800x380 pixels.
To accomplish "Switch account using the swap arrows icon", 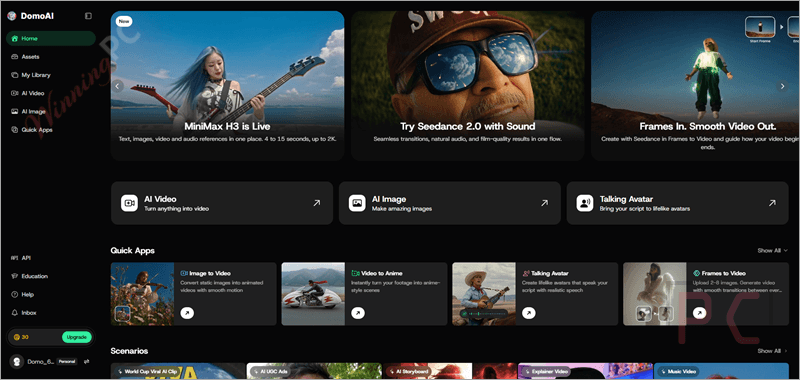I will 87,361.
